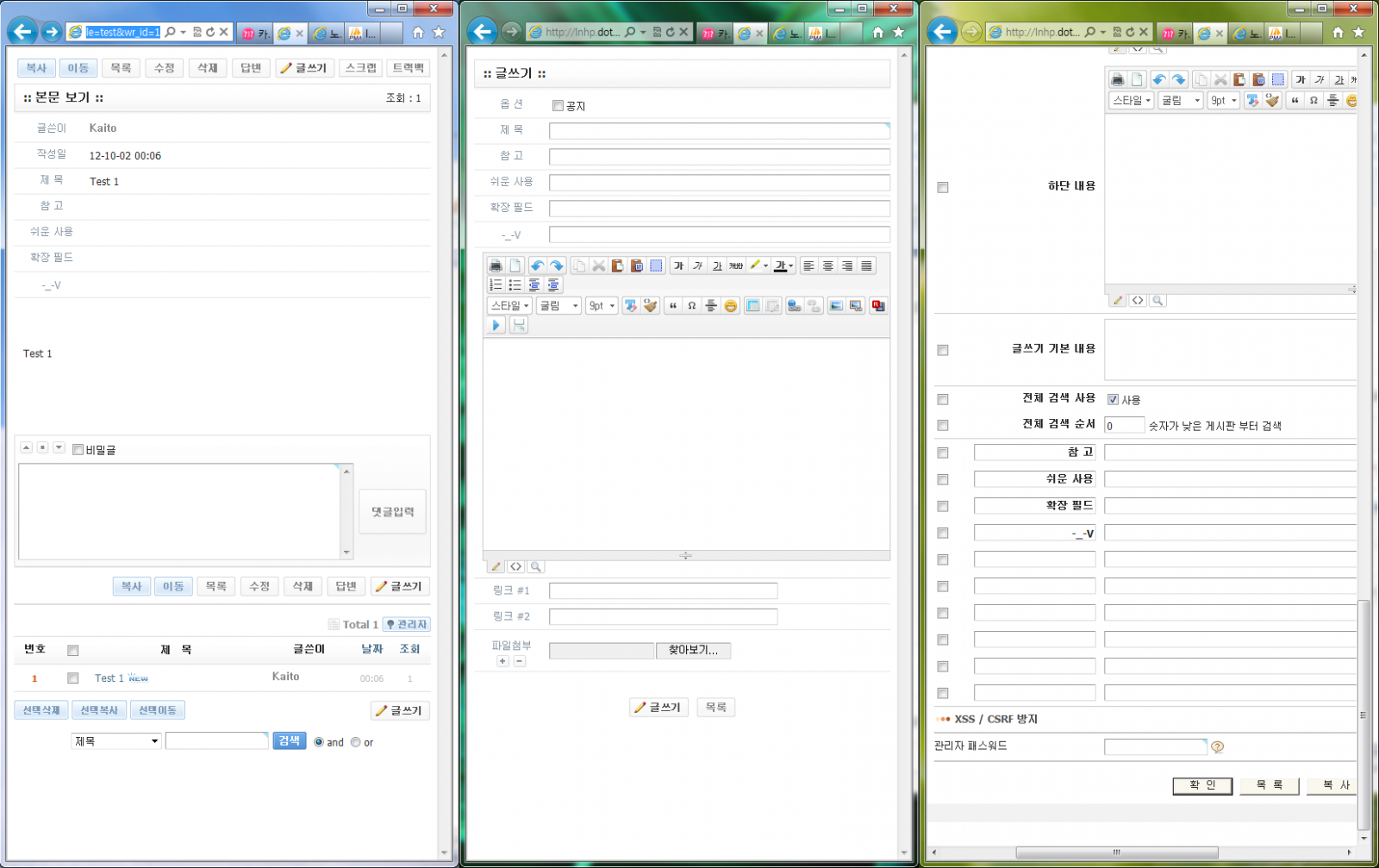Screen dimensions: 1379x868
Task: Click the Flash insert icon
Action: tap(877, 306)
